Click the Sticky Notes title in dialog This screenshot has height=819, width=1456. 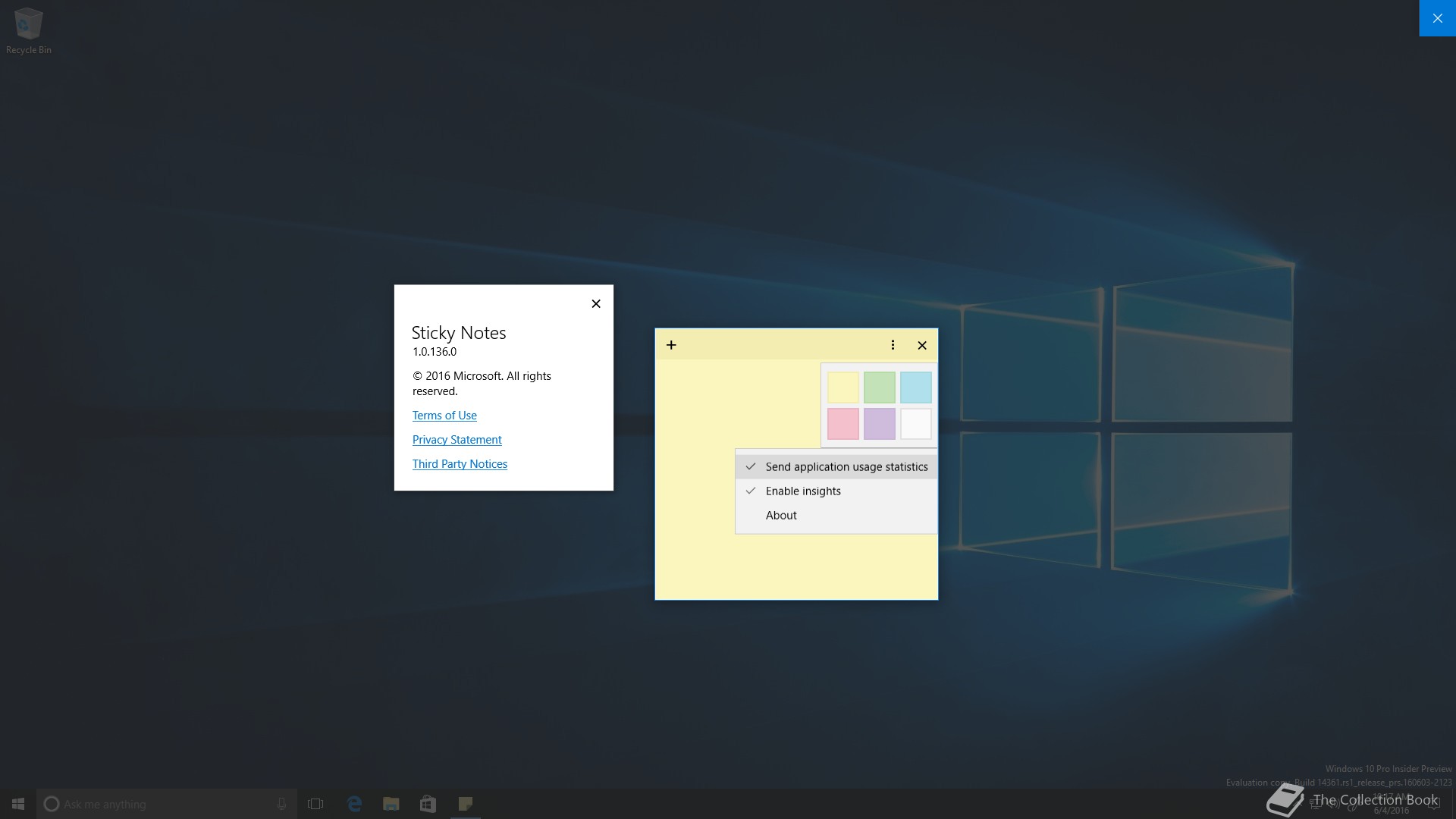coord(459,333)
